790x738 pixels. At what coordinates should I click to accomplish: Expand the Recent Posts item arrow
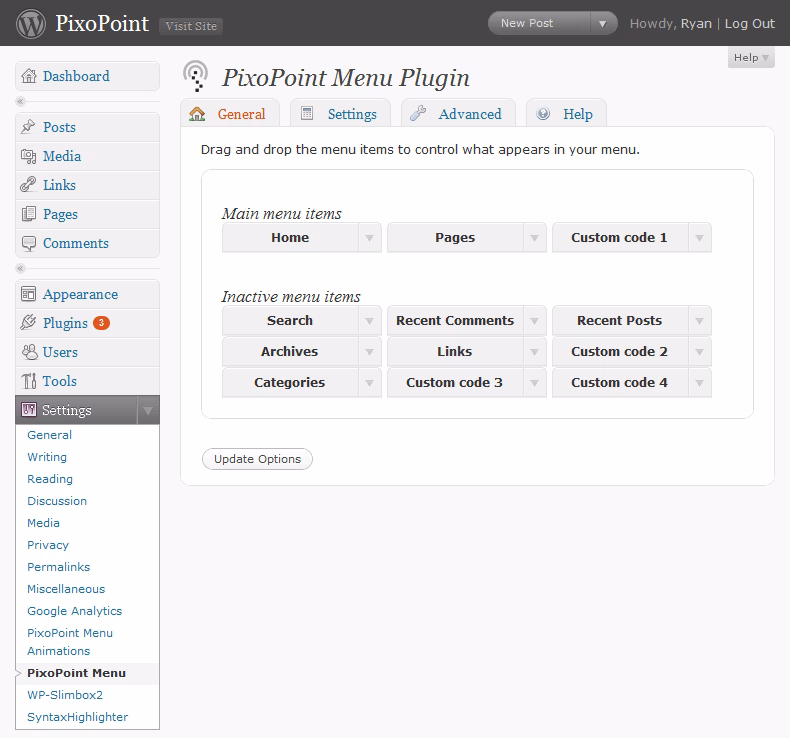click(699, 321)
